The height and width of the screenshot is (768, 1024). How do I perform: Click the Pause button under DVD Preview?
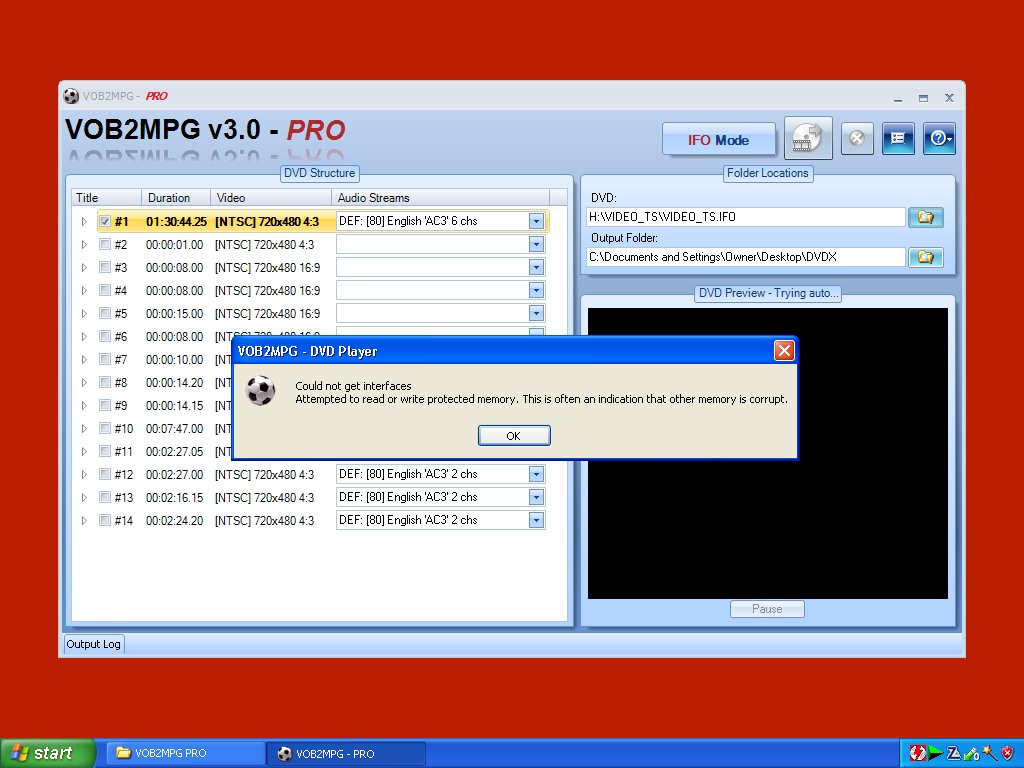tap(767, 609)
